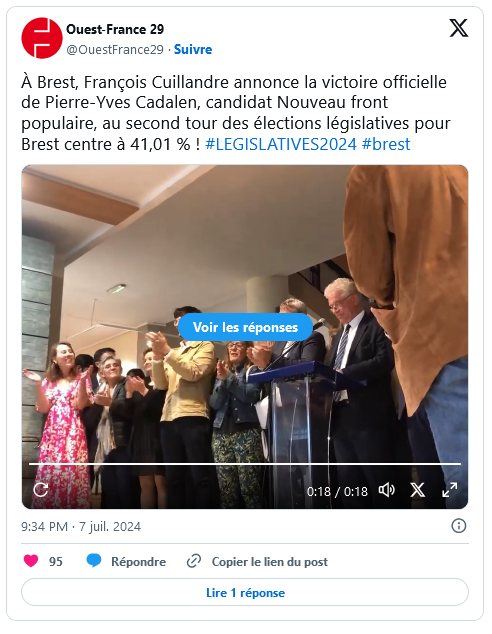492x634 pixels.
Task: Open the Ouest-France 29 account name
Action: (x=115, y=29)
